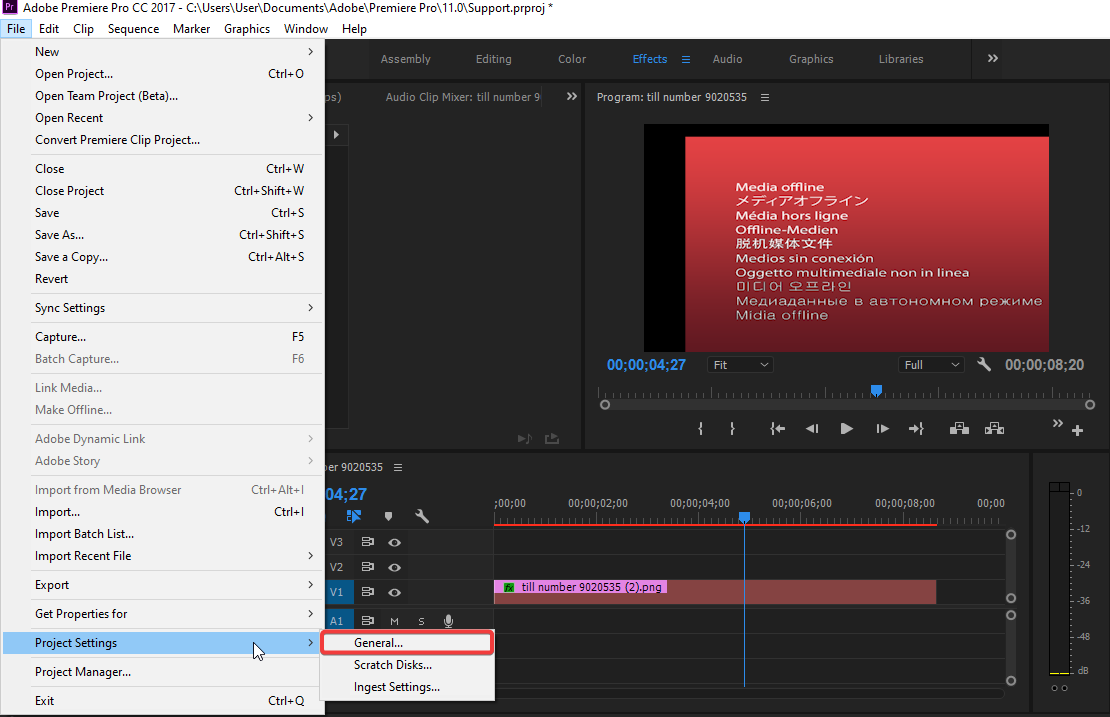Hide the V2 track output
Image resolution: width=1110 pixels, height=717 pixels.
[x=395, y=567]
